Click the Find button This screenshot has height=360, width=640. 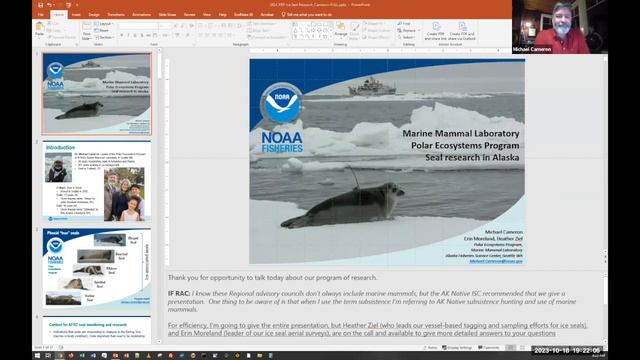tap(404, 24)
